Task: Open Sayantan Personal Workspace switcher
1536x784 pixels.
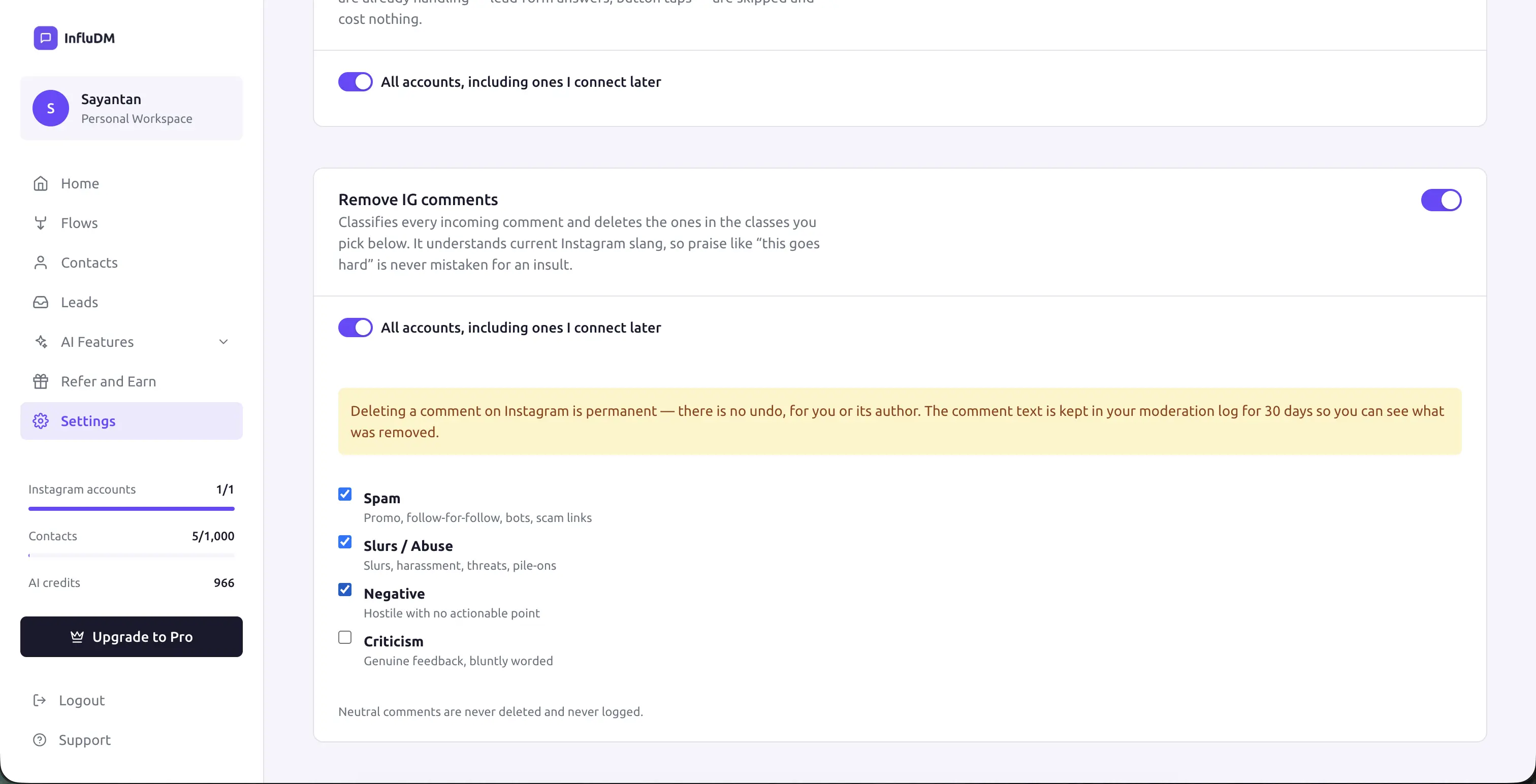Action: pos(131,108)
